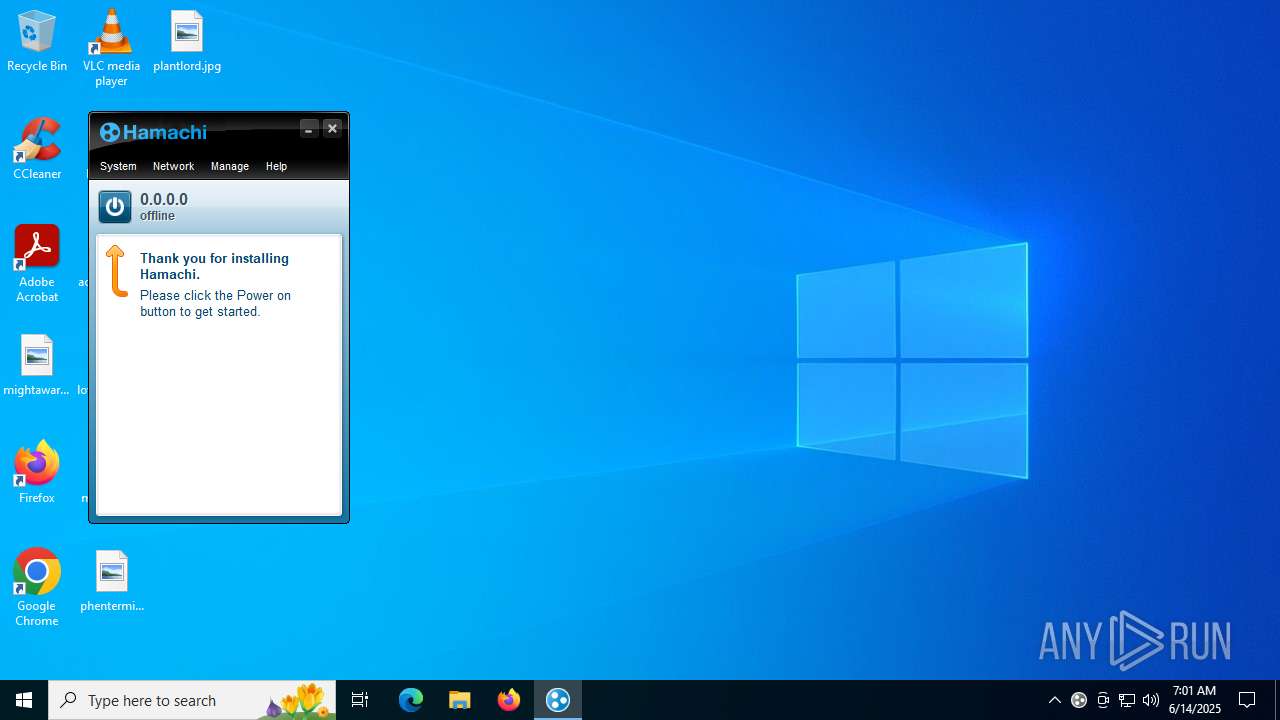Open the clock showing 7:01 AM

pyautogui.click(x=1195, y=700)
